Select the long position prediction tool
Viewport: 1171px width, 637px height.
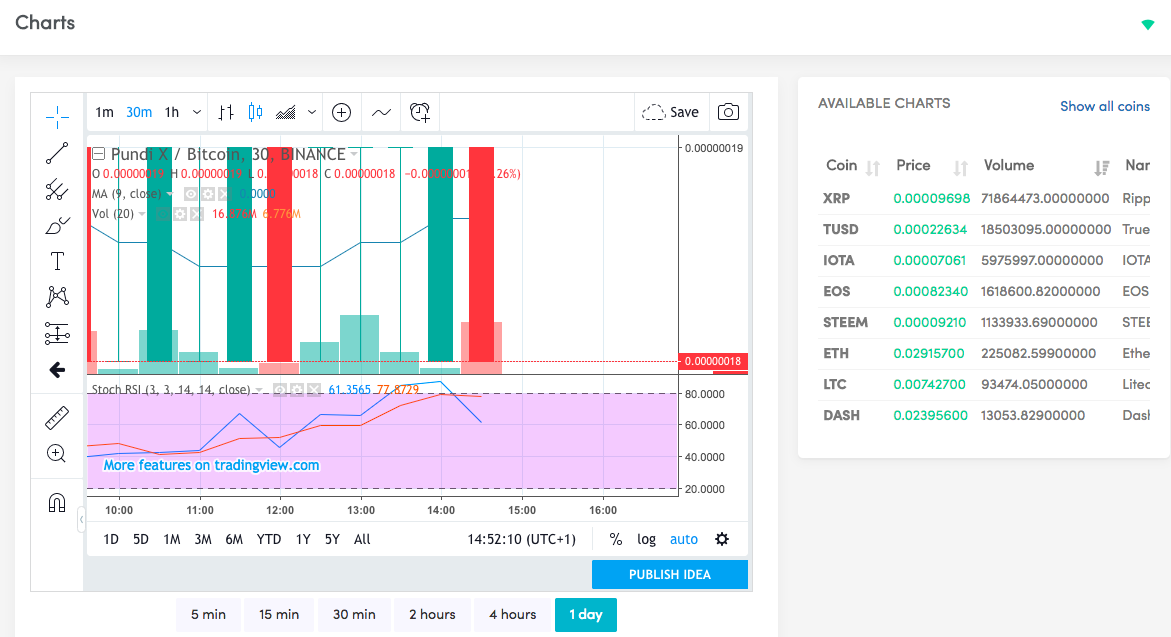tap(57, 333)
